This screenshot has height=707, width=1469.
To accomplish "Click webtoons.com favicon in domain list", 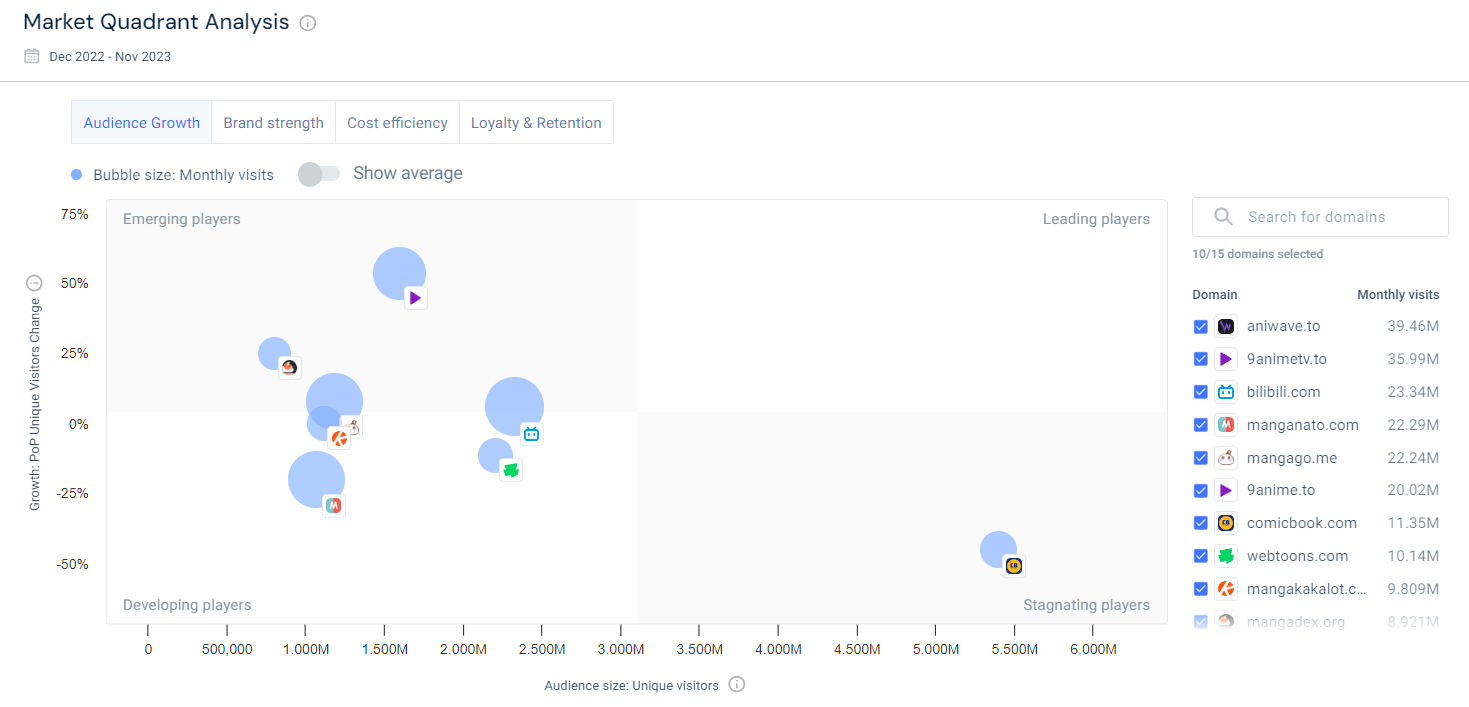I will click(x=1226, y=556).
